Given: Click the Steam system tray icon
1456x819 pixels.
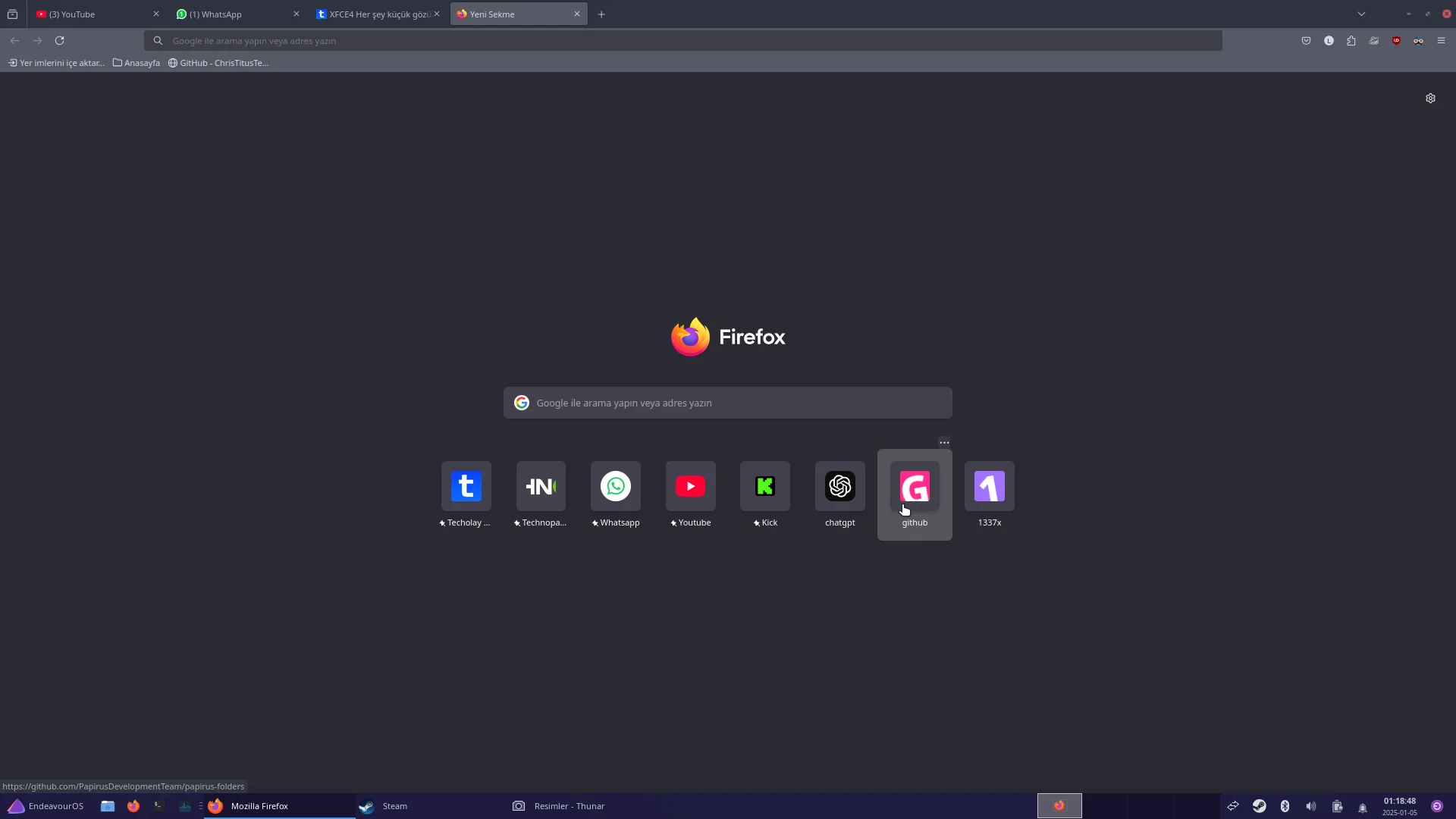Looking at the screenshot, I should pyautogui.click(x=1259, y=806).
